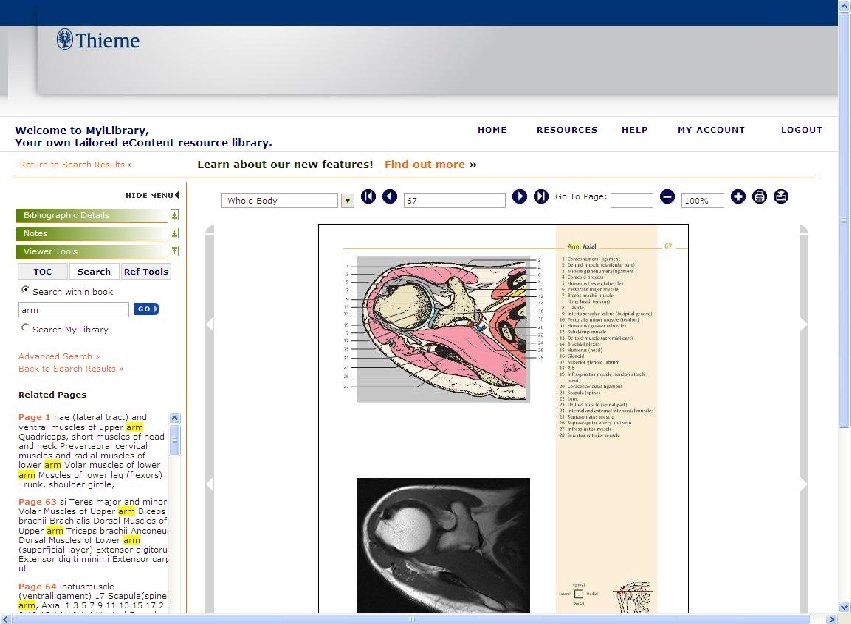Click the Go To Page field
Viewport: 851px width, 624px height.
(x=631, y=199)
